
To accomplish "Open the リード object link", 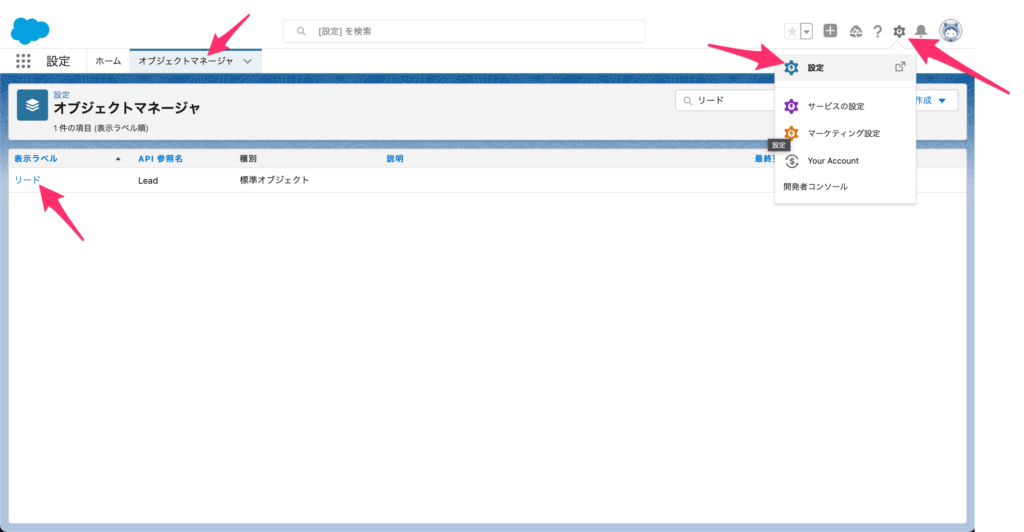I will coord(27,180).
